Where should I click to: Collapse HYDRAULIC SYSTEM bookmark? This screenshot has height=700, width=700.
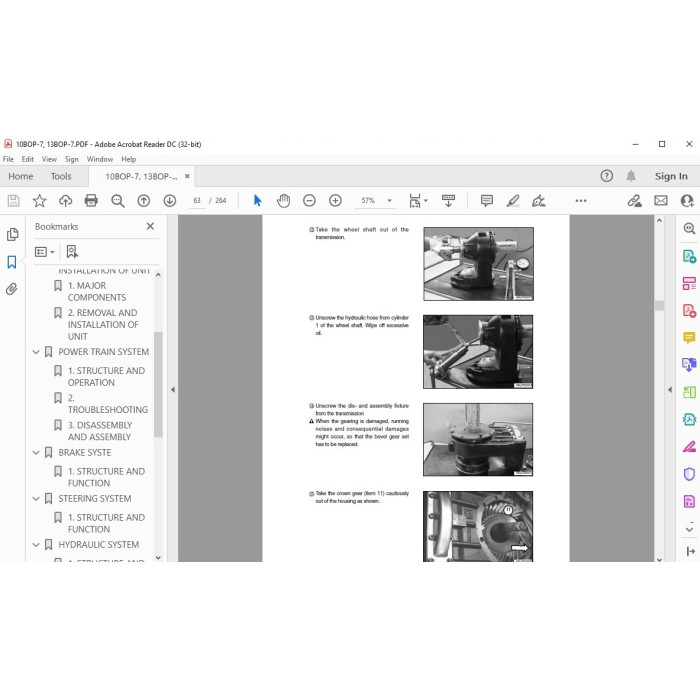36,545
